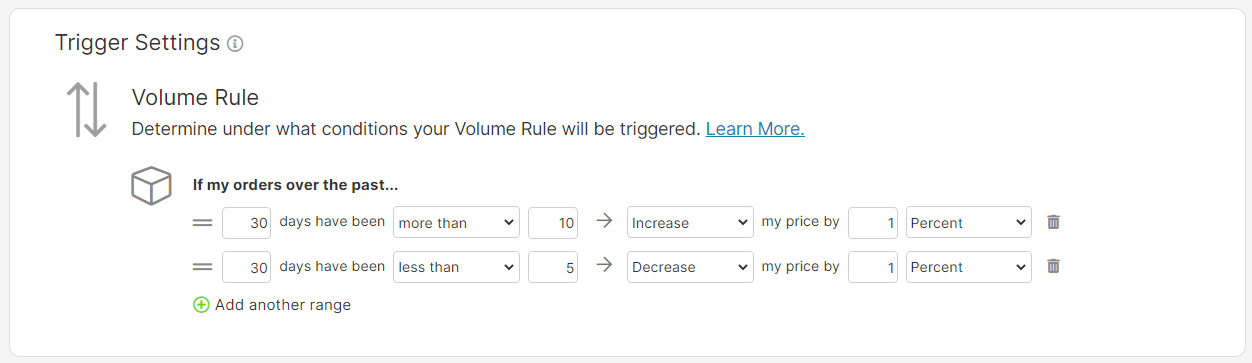Viewport: 1252px width, 363px height.
Task: Open the 'less than' comparison dropdown
Action: tap(457, 267)
